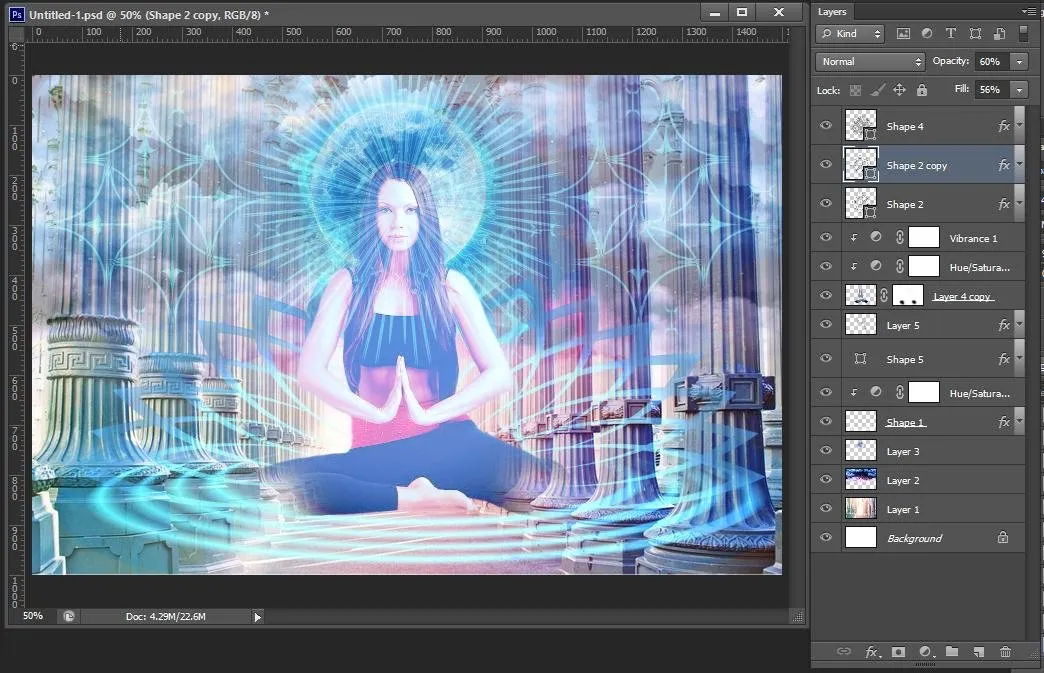This screenshot has height=673, width=1044.
Task: Create a new layer from the panel footer
Action: tap(978, 652)
